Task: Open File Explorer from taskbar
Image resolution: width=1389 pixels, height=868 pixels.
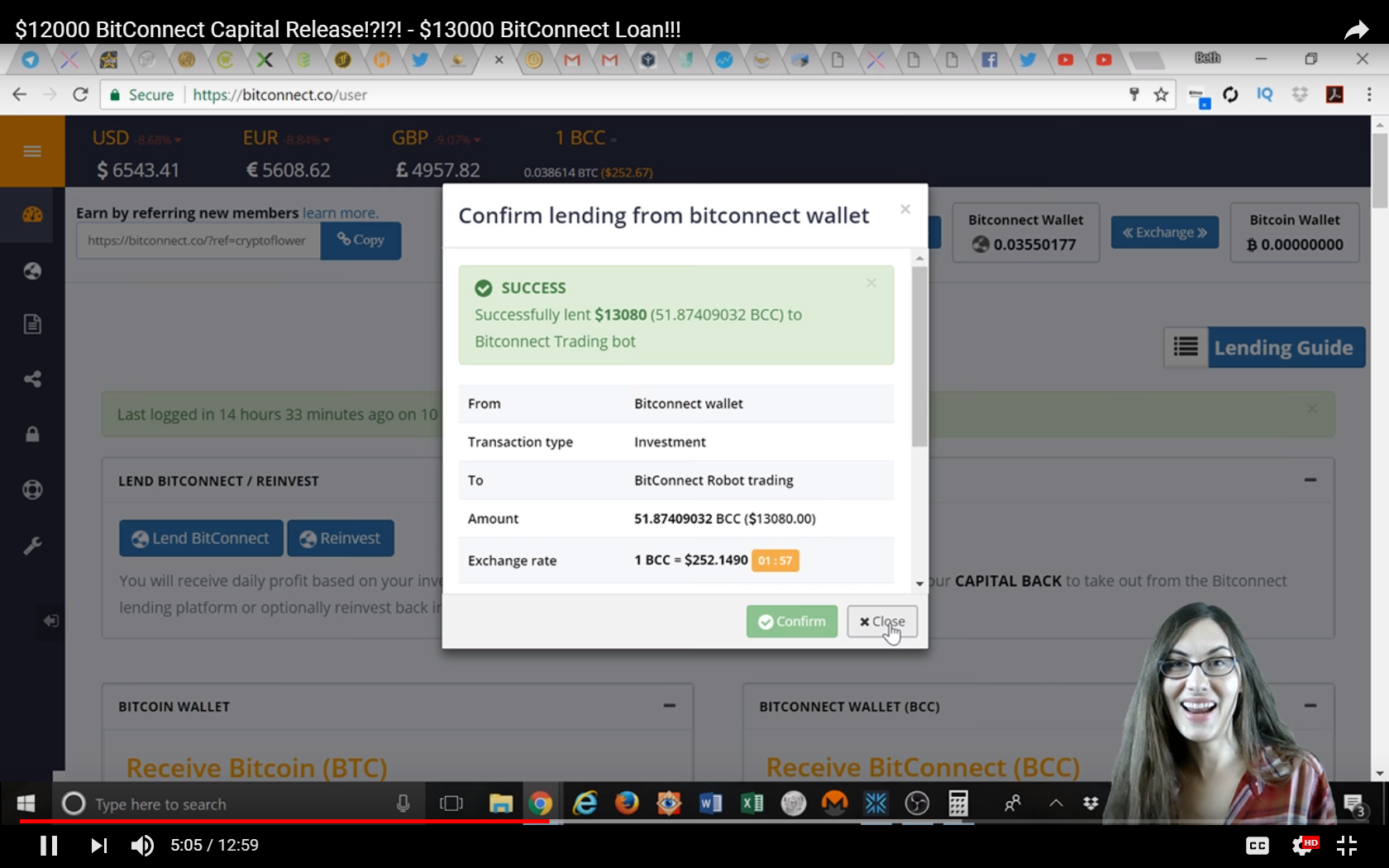Action: [x=500, y=803]
